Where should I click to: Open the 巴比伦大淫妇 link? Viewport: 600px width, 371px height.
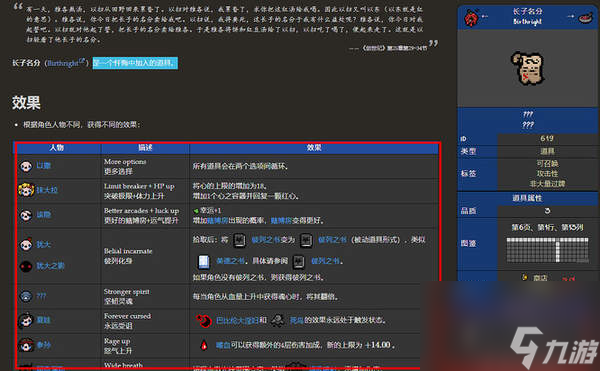(238, 320)
